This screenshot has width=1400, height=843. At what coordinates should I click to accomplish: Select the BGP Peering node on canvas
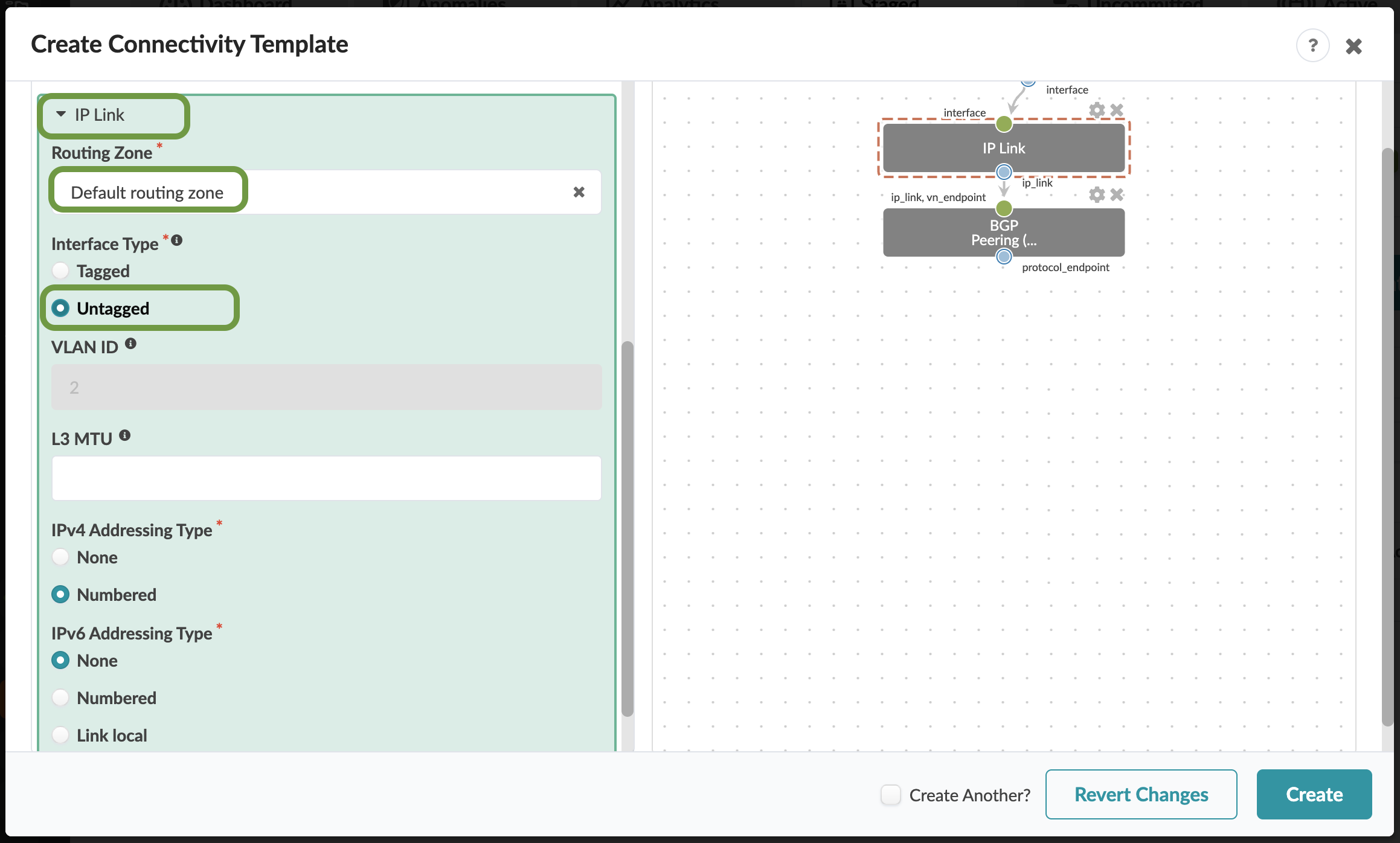click(x=1004, y=232)
